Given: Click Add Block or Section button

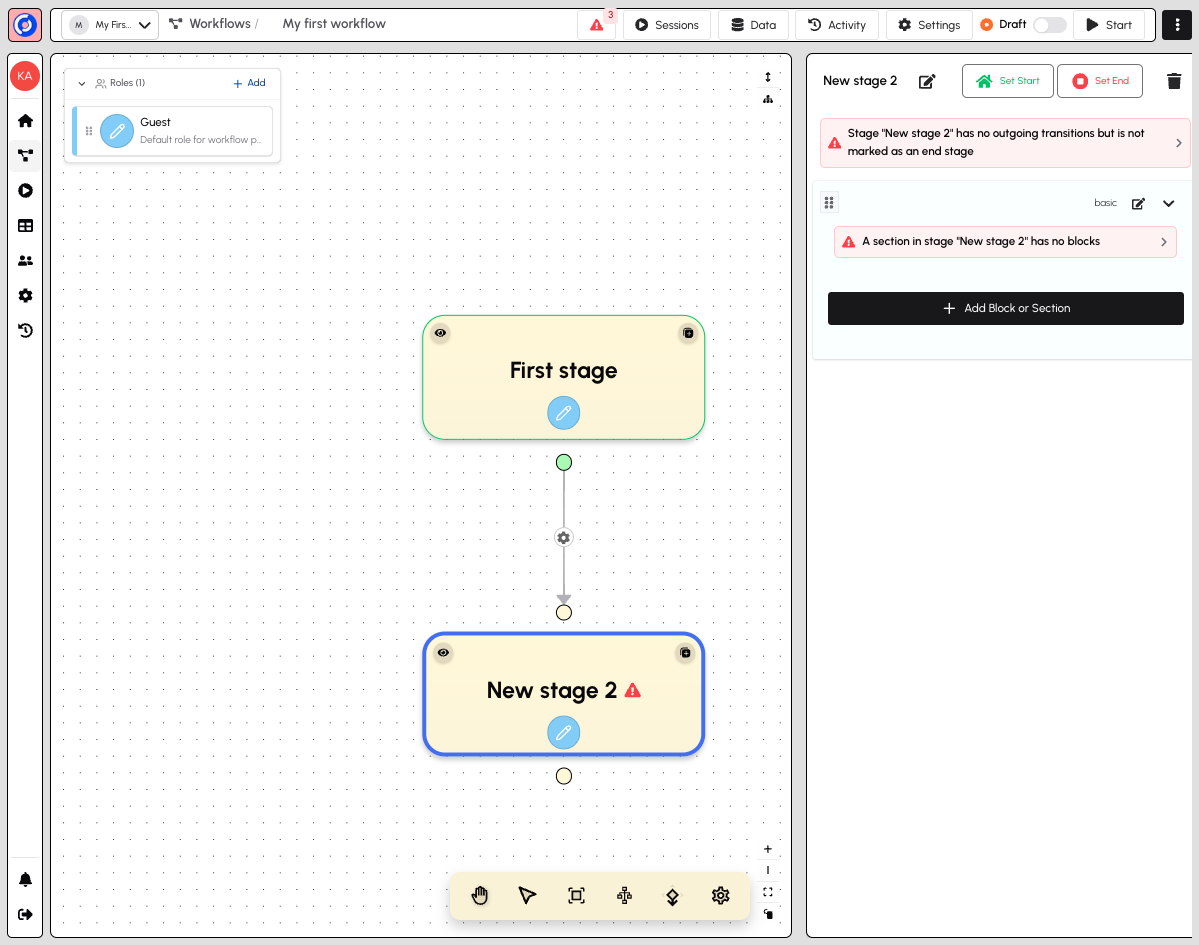Looking at the screenshot, I should pos(1006,308).
